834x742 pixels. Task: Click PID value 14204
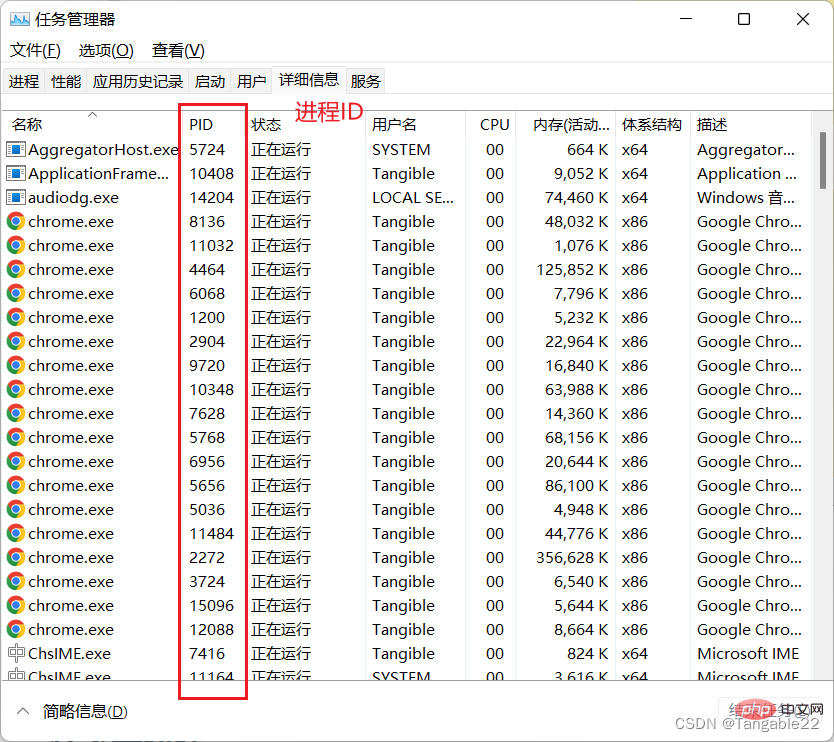[212, 197]
